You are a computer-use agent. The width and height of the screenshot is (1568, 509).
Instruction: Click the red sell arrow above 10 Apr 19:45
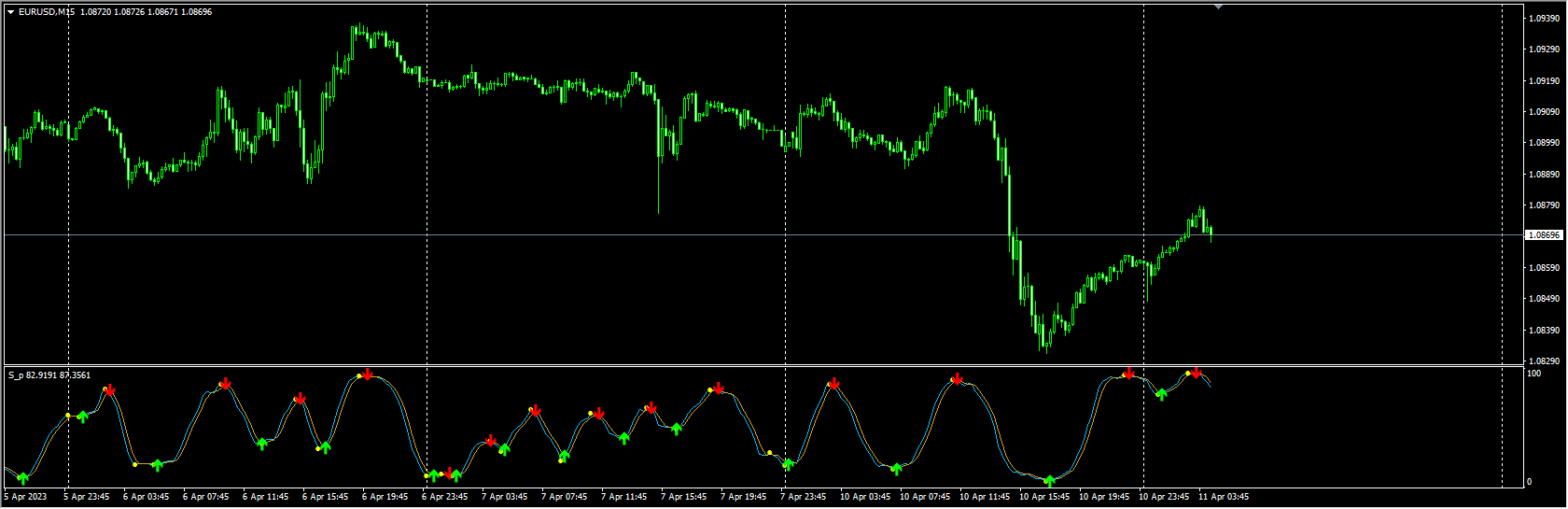click(1129, 374)
